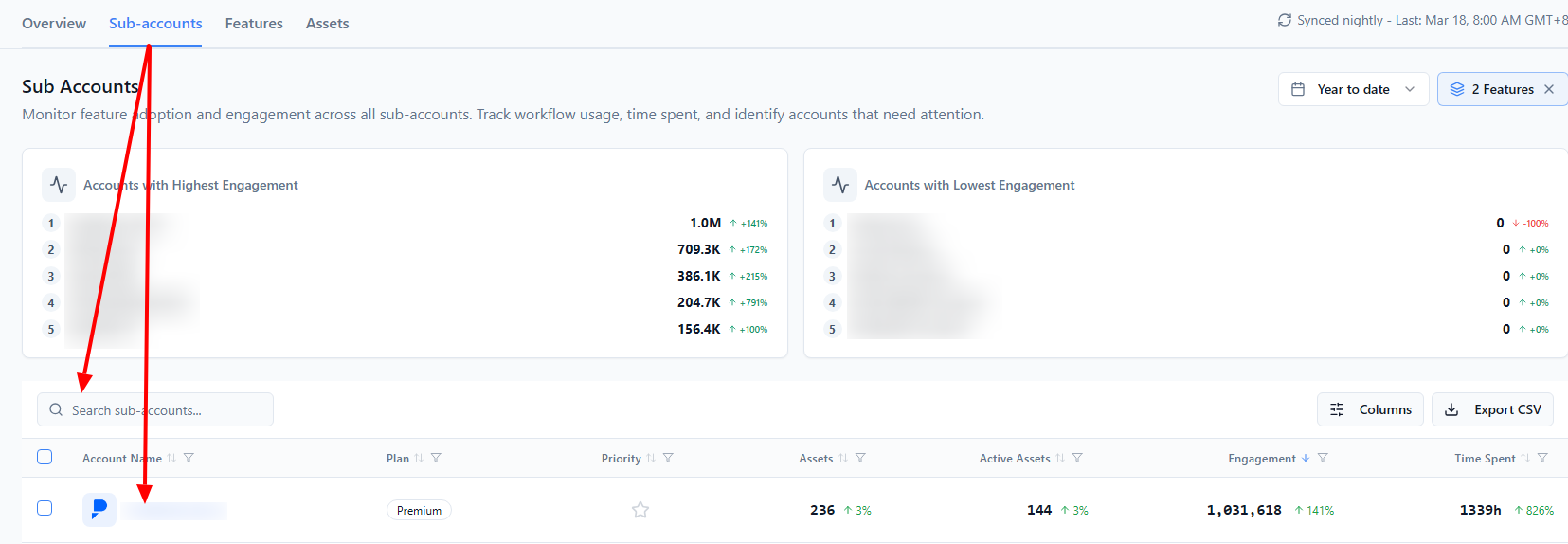Click the blue P account logo
This screenshot has height=544, width=1568.
click(x=99, y=510)
